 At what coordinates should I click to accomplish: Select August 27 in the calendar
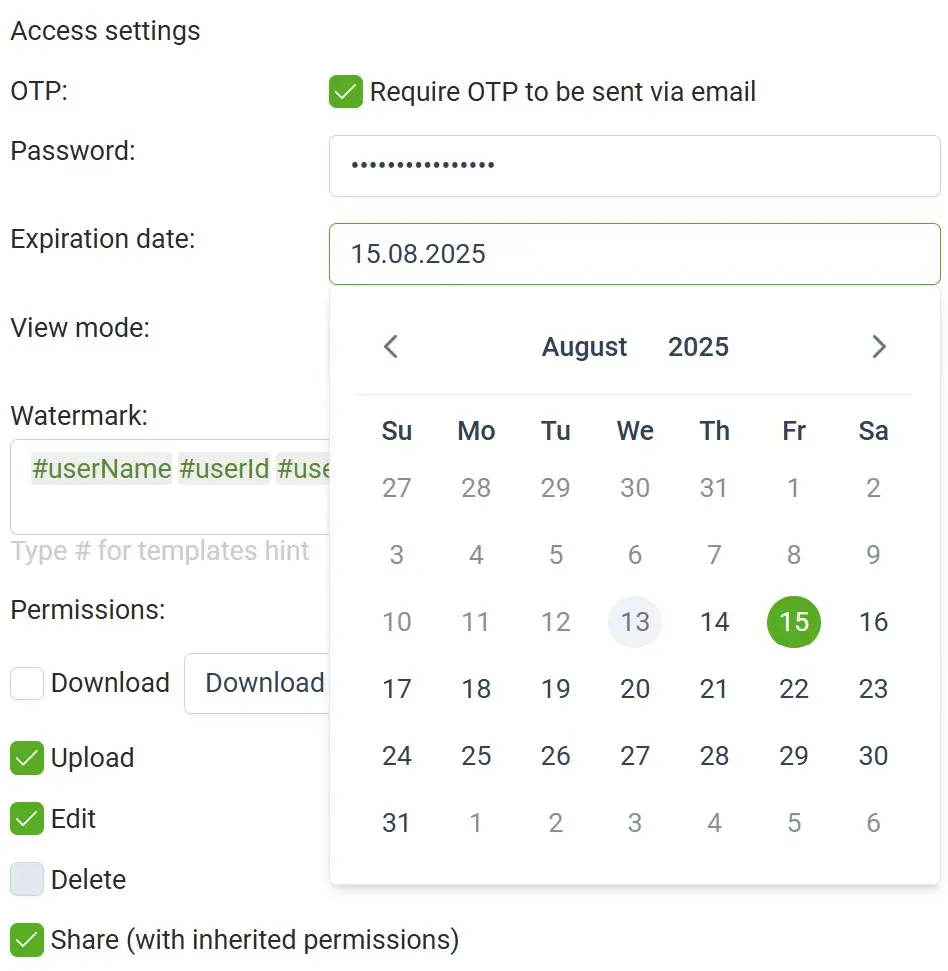(635, 756)
